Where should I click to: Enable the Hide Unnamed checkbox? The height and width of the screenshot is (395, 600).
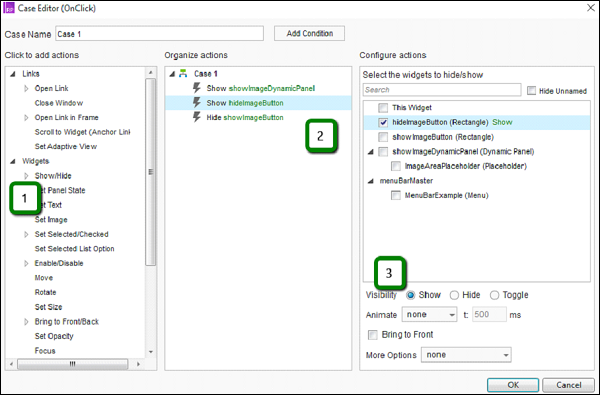[x=531, y=91]
